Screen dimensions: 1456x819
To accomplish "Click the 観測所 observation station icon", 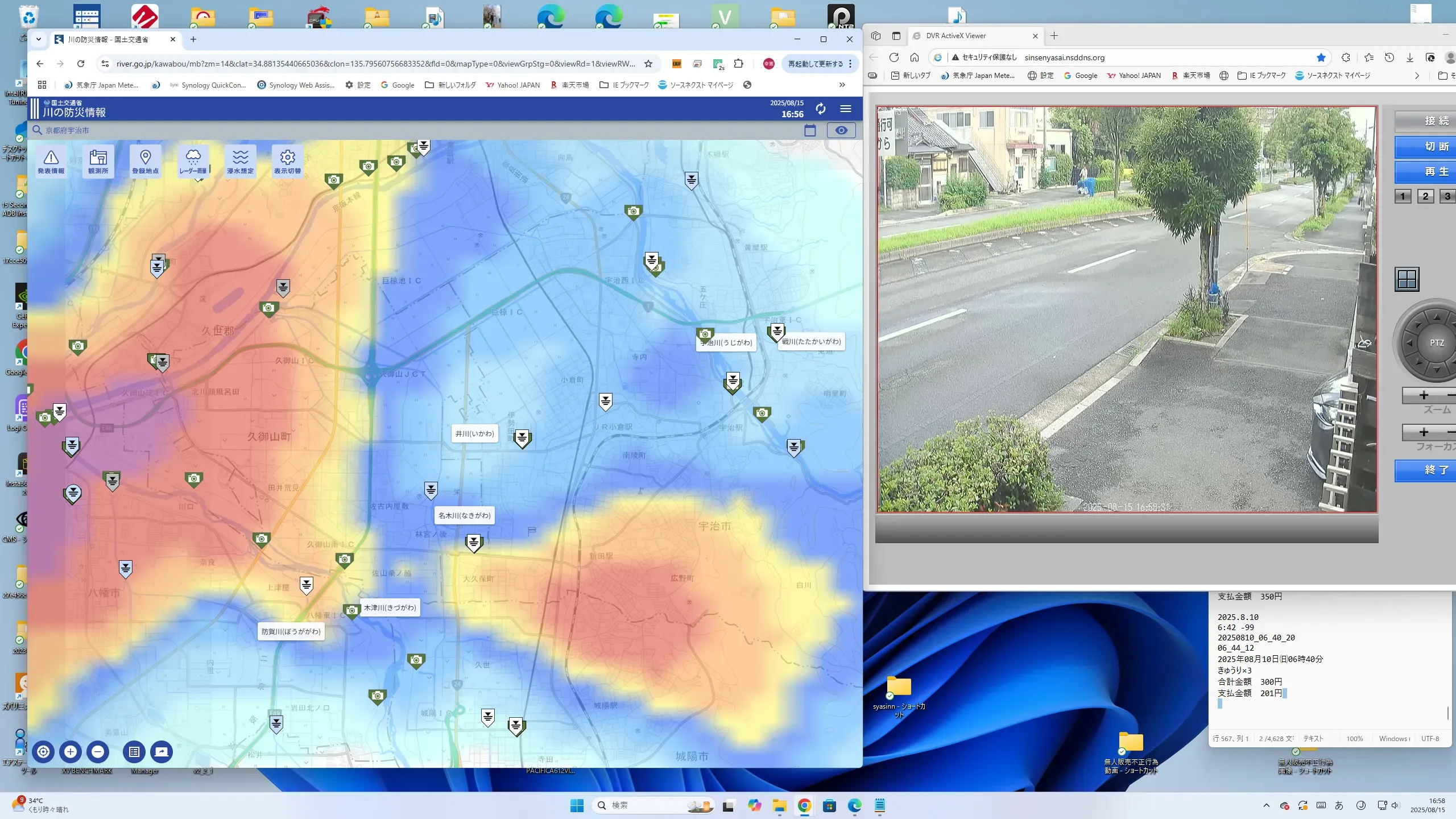I will tap(98, 162).
